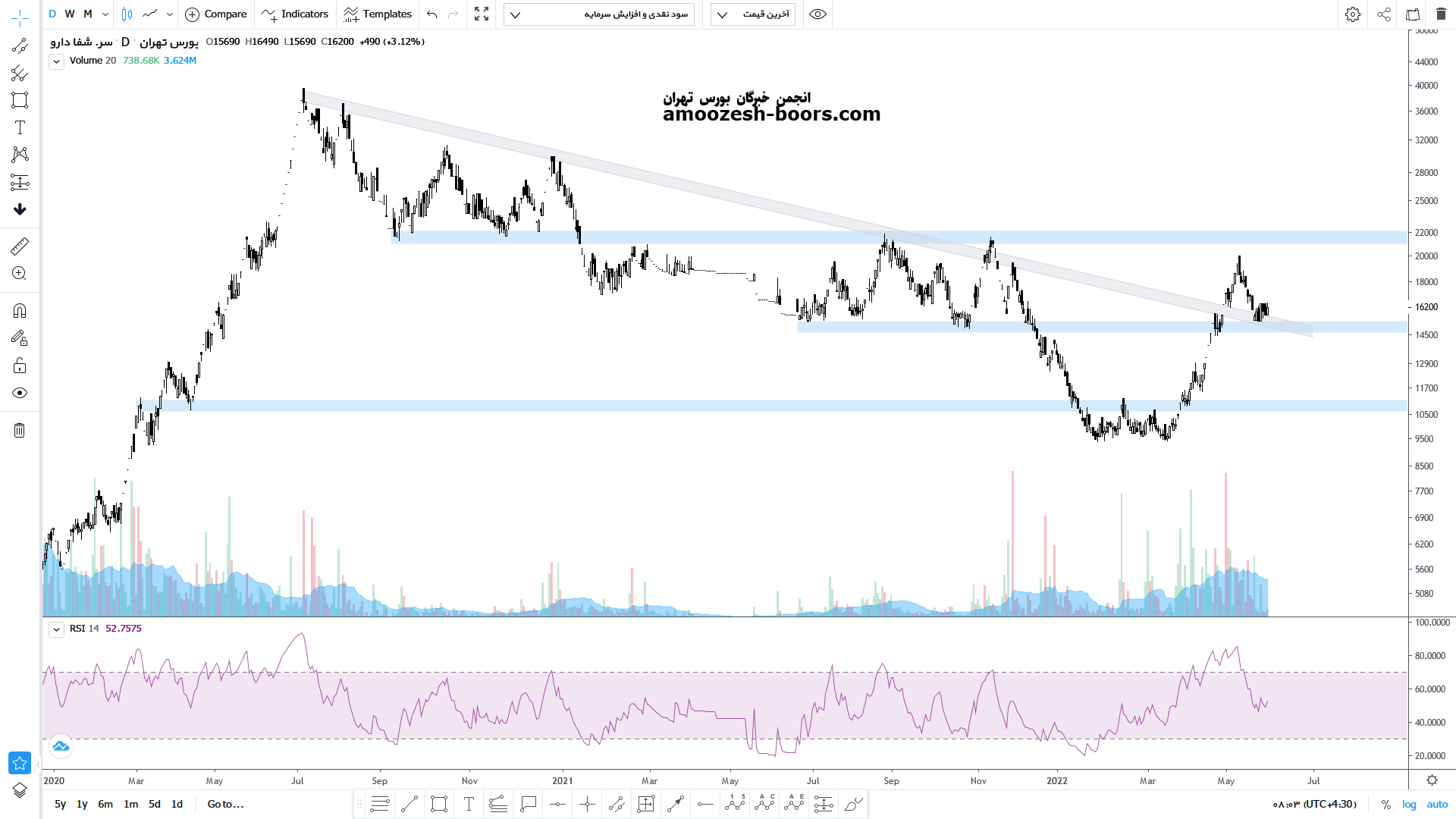This screenshot has width=1456, height=819.
Task: Click the zoom in magnifier tool
Action: pos(20,274)
